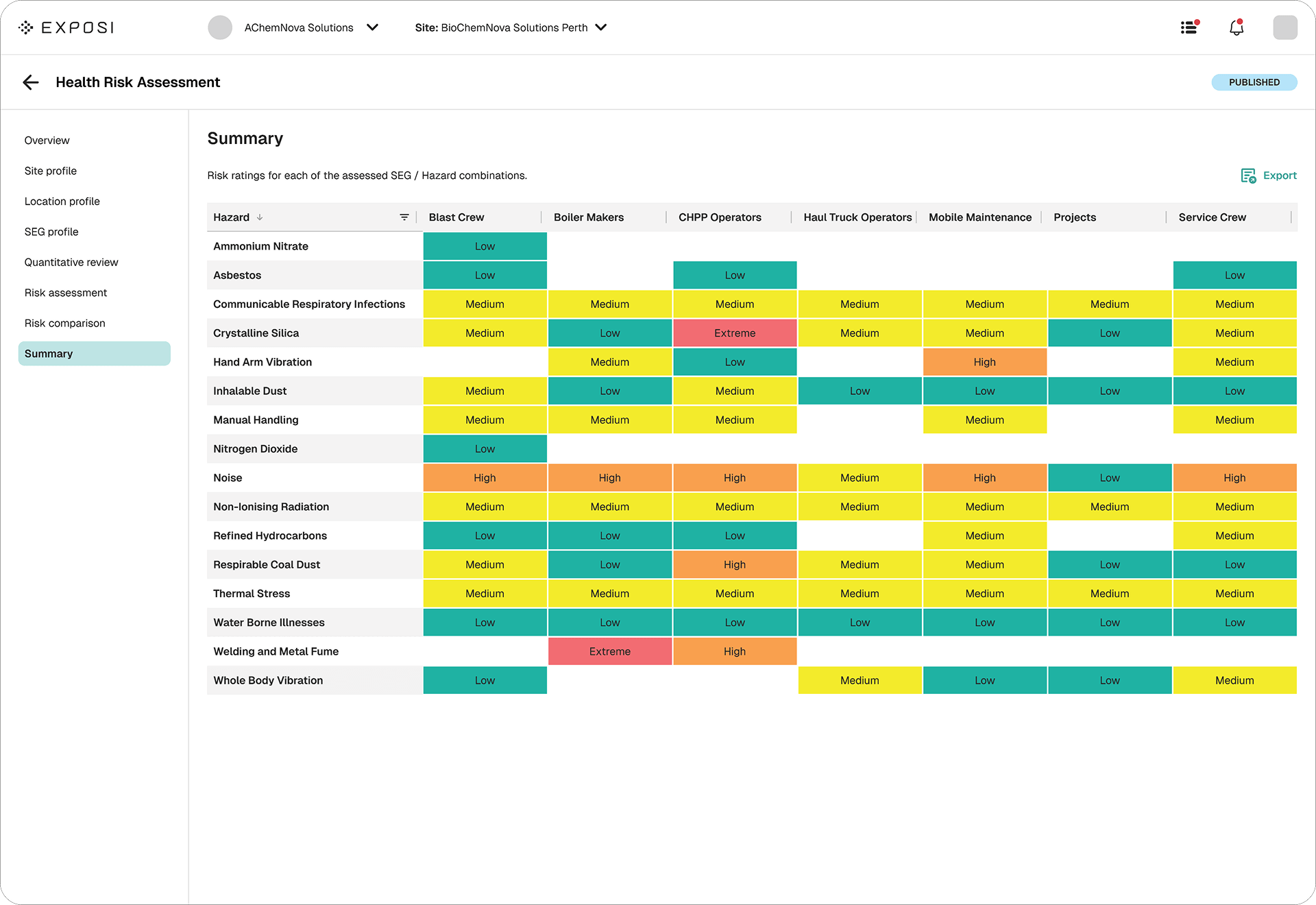Click the back arrow icon
Image resolution: width=1316 pixels, height=905 pixels.
point(31,82)
